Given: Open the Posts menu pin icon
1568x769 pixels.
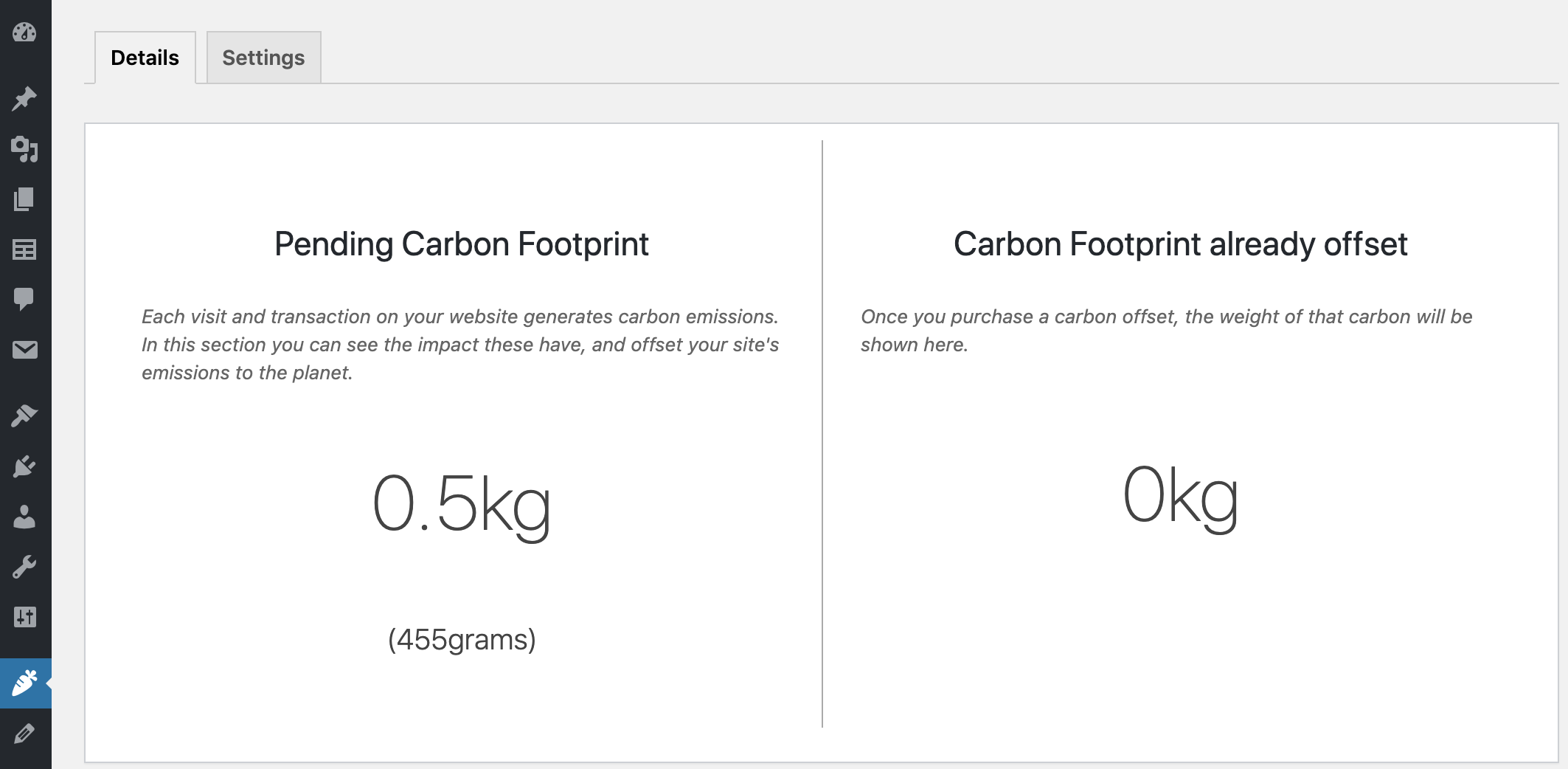Looking at the screenshot, I should (24, 99).
